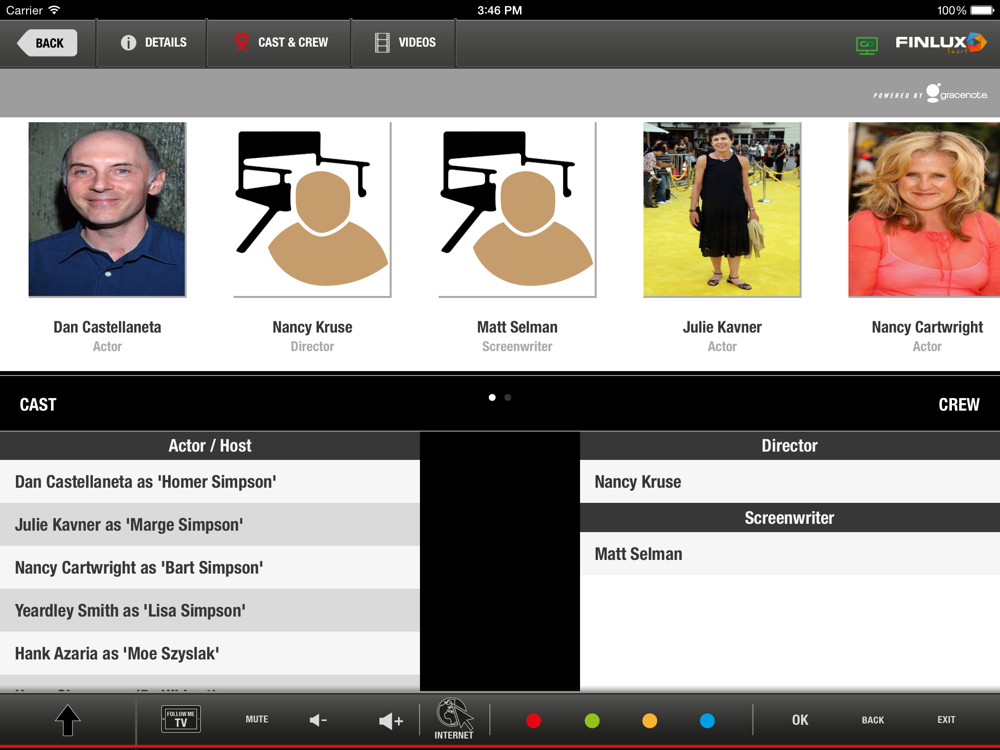
Task: Go back using the top BACK button
Action: [47, 43]
